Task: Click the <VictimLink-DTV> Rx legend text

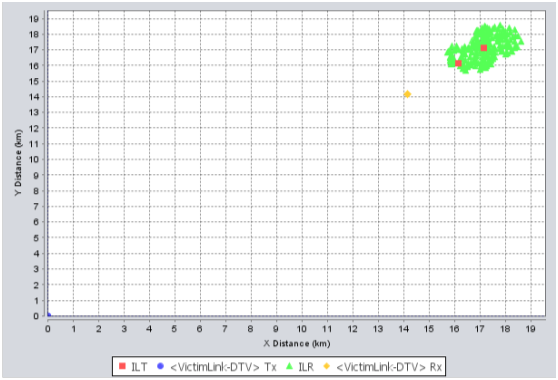Action: click(389, 367)
